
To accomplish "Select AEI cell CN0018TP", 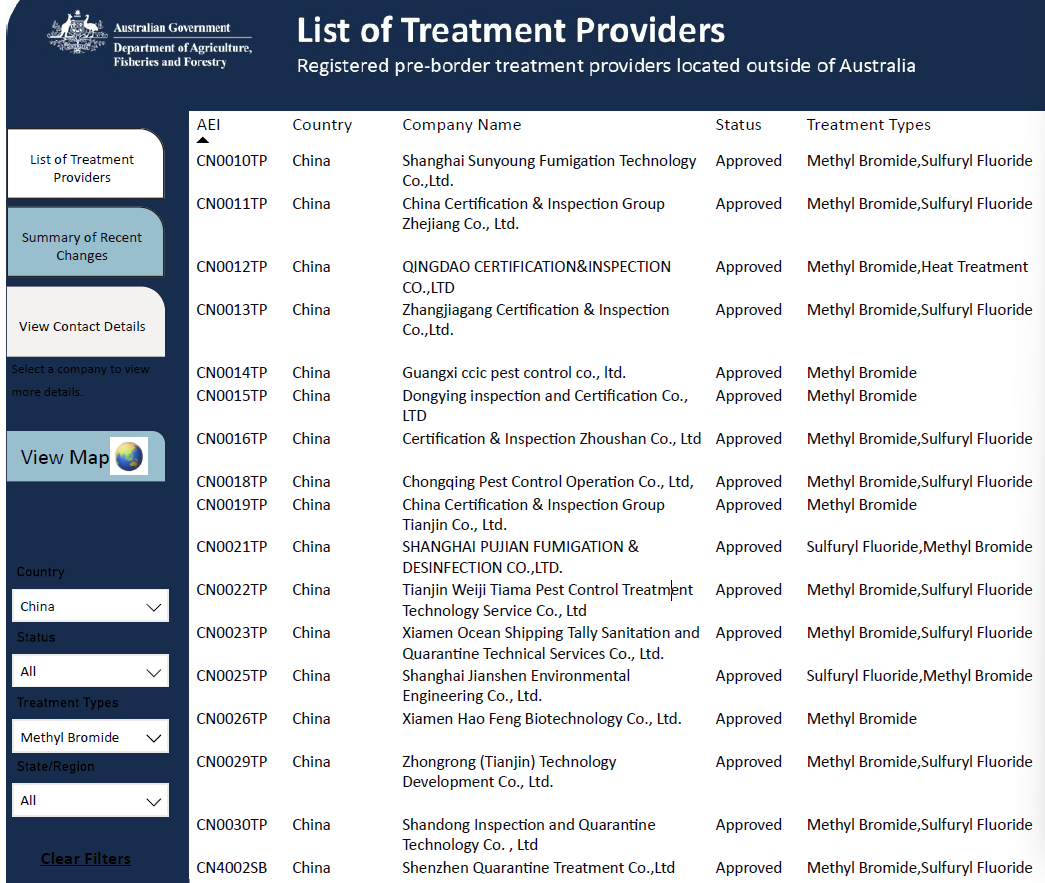I will 232,482.
